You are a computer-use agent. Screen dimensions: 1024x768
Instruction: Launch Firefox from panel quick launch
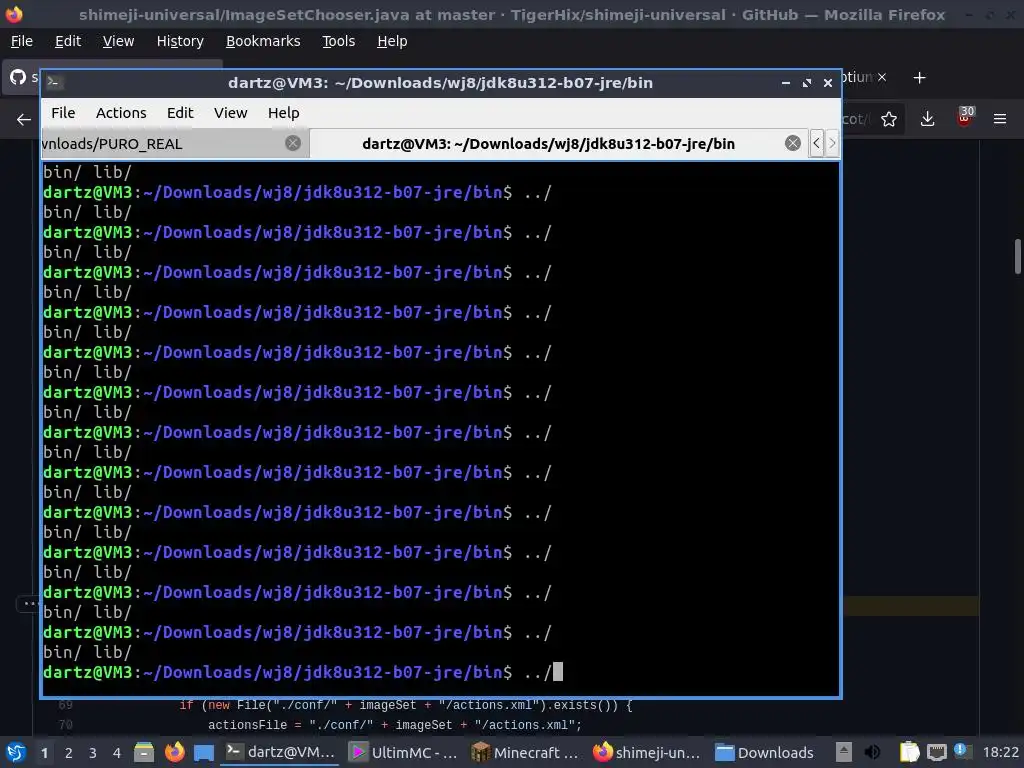pos(174,752)
